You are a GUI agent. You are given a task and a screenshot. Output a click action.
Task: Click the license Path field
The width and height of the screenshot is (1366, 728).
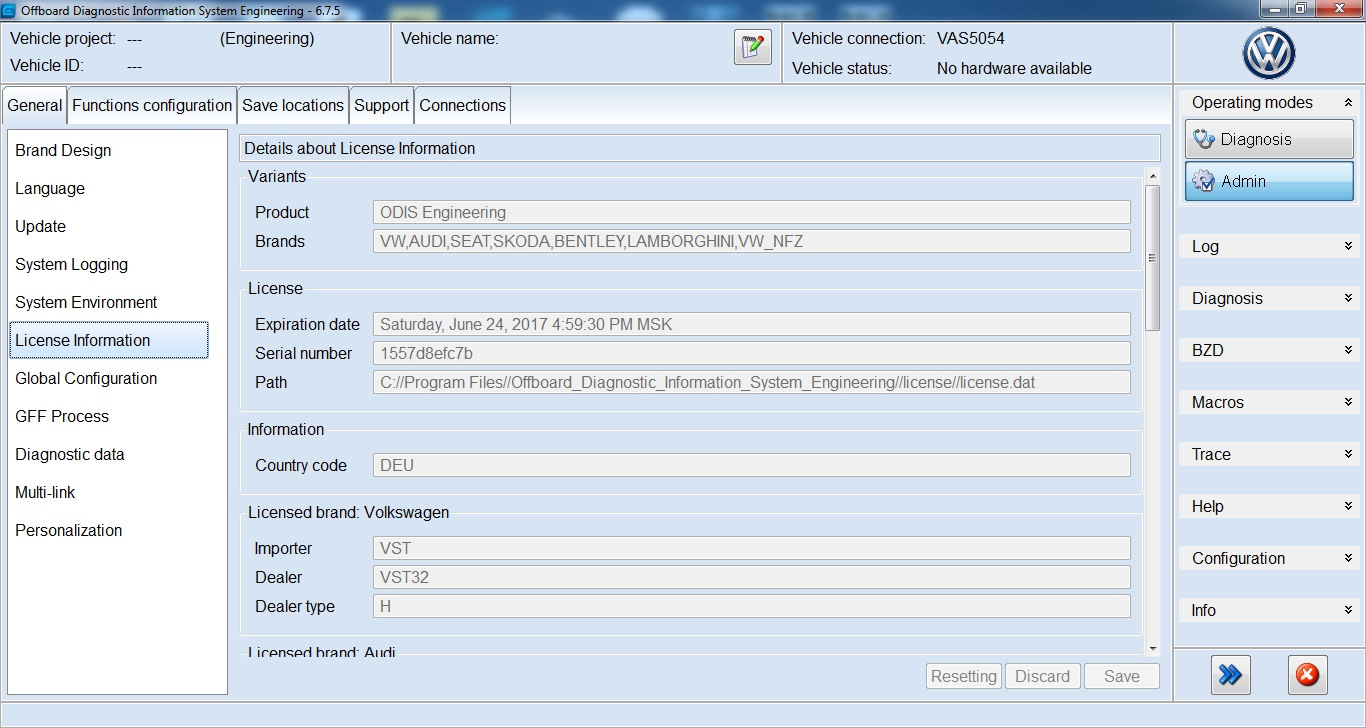pos(752,382)
